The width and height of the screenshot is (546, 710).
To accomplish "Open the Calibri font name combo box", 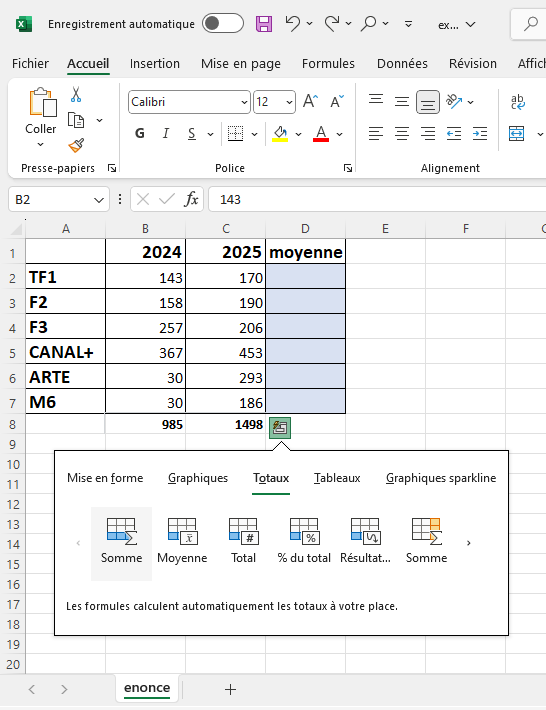I will coord(189,102).
